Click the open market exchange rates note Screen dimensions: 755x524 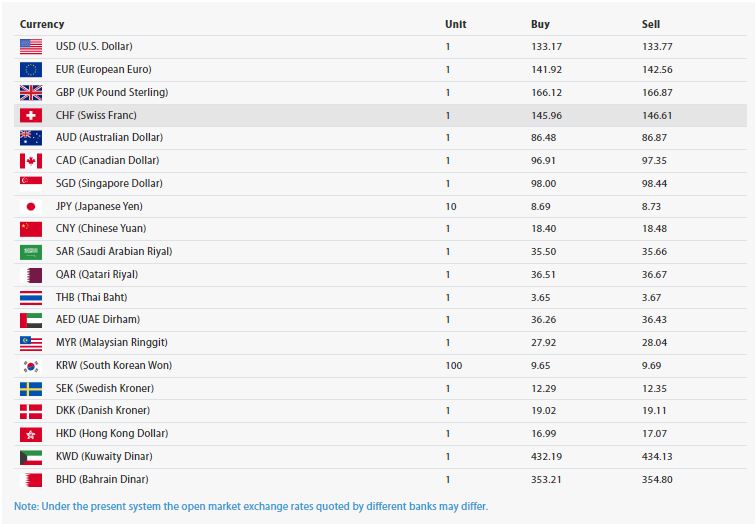[x=250, y=506]
